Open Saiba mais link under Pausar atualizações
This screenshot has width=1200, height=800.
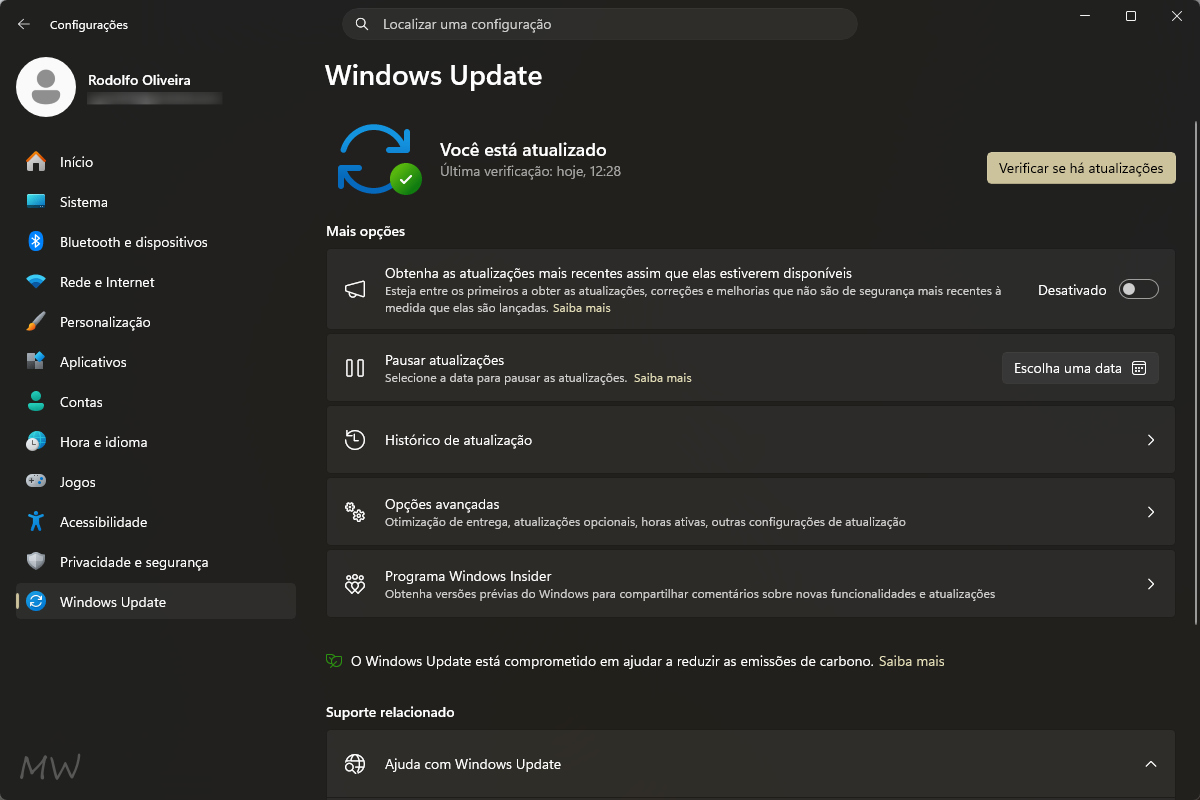(x=663, y=378)
